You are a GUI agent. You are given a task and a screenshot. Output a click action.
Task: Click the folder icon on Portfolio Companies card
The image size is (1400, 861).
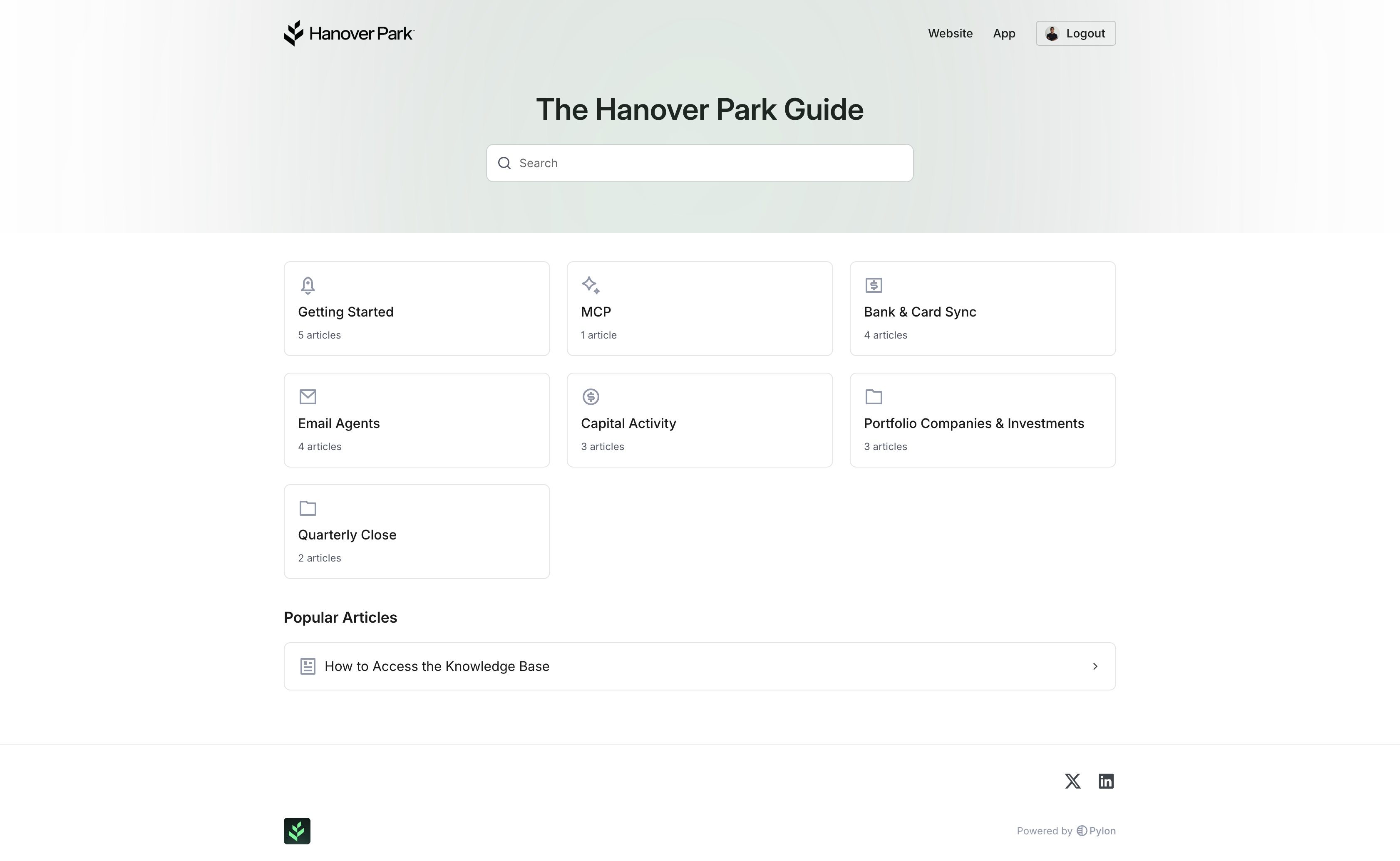click(874, 396)
